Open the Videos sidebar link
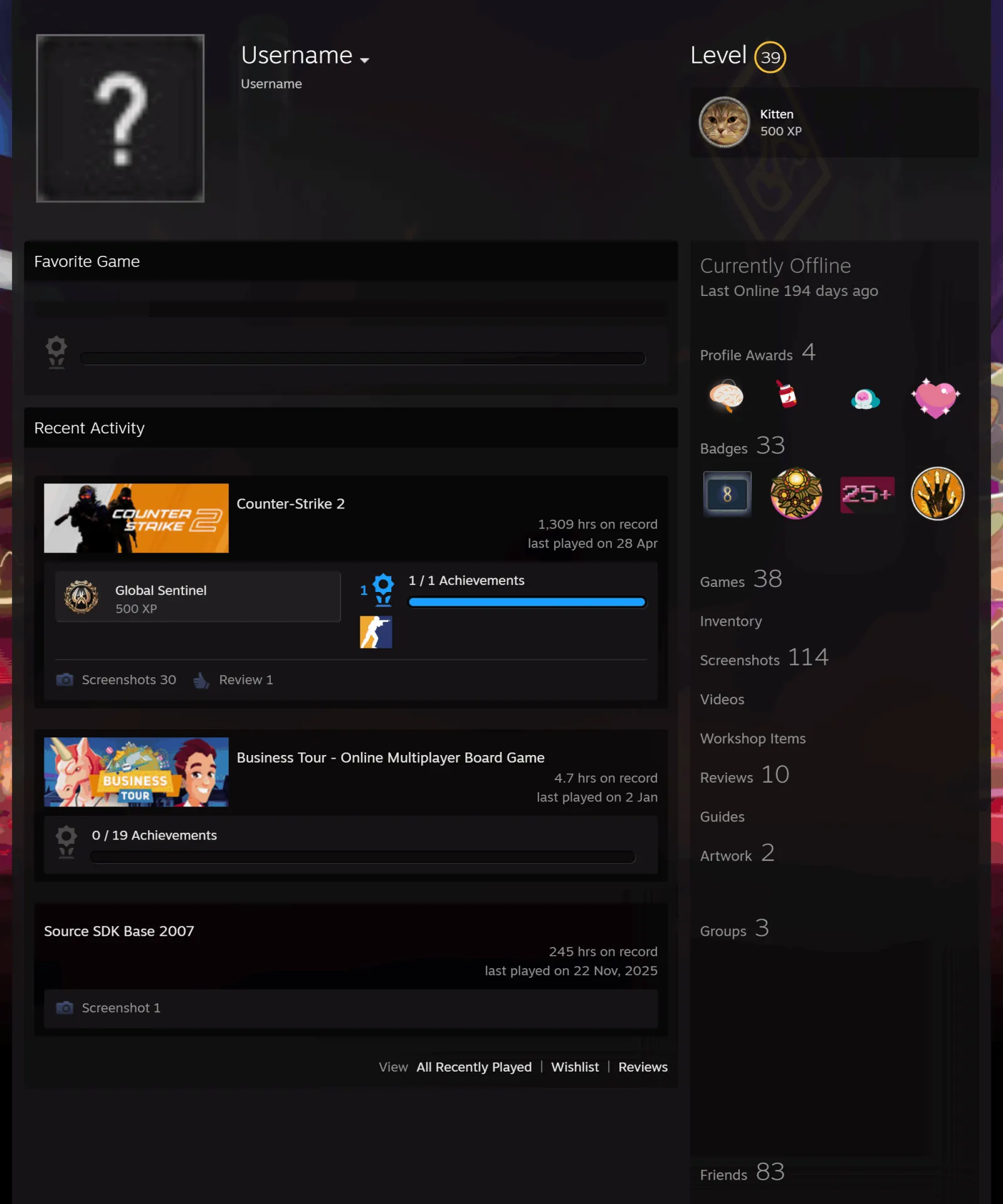The width and height of the screenshot is (1003, 1204). [722, 699]
